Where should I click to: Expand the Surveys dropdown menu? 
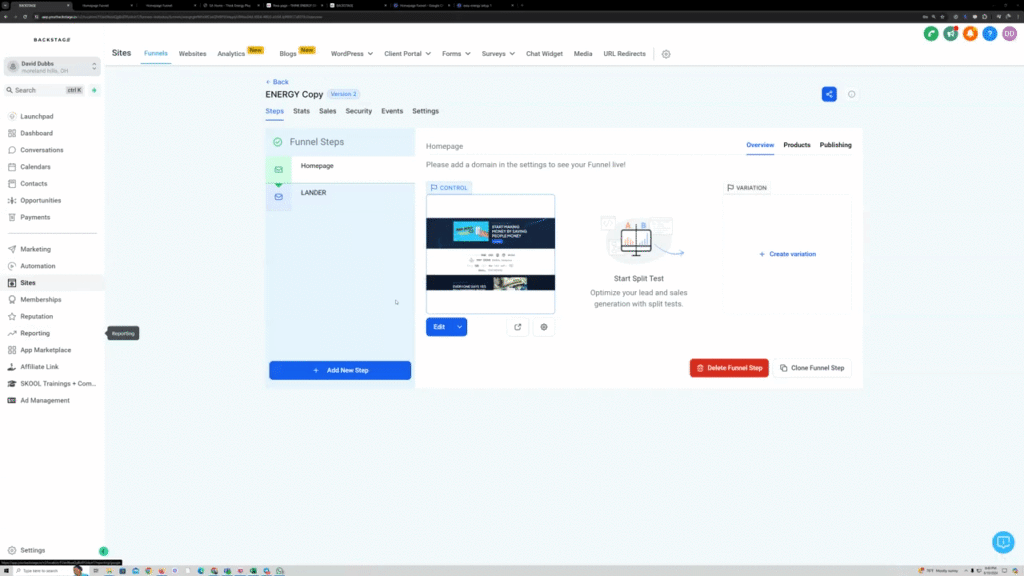[x=498, y=54]
